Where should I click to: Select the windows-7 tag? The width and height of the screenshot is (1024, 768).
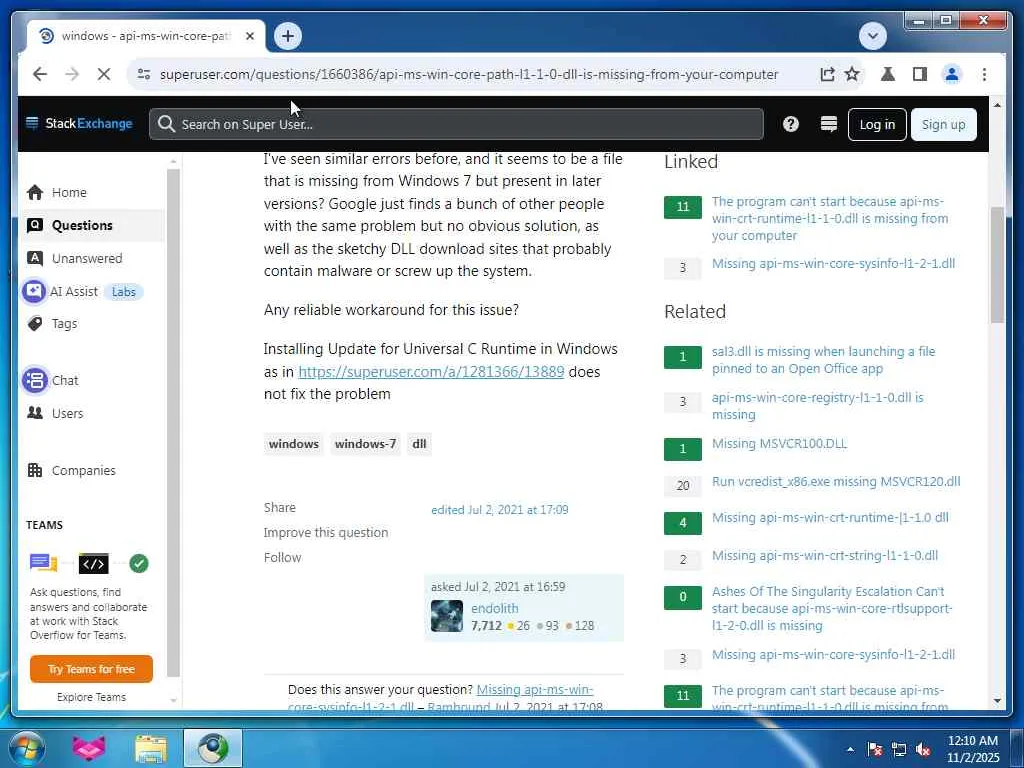(x=365, y=444)
